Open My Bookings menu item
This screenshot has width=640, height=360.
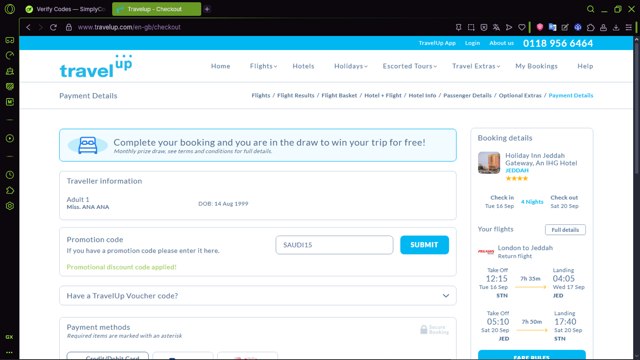tap(536, 66)
